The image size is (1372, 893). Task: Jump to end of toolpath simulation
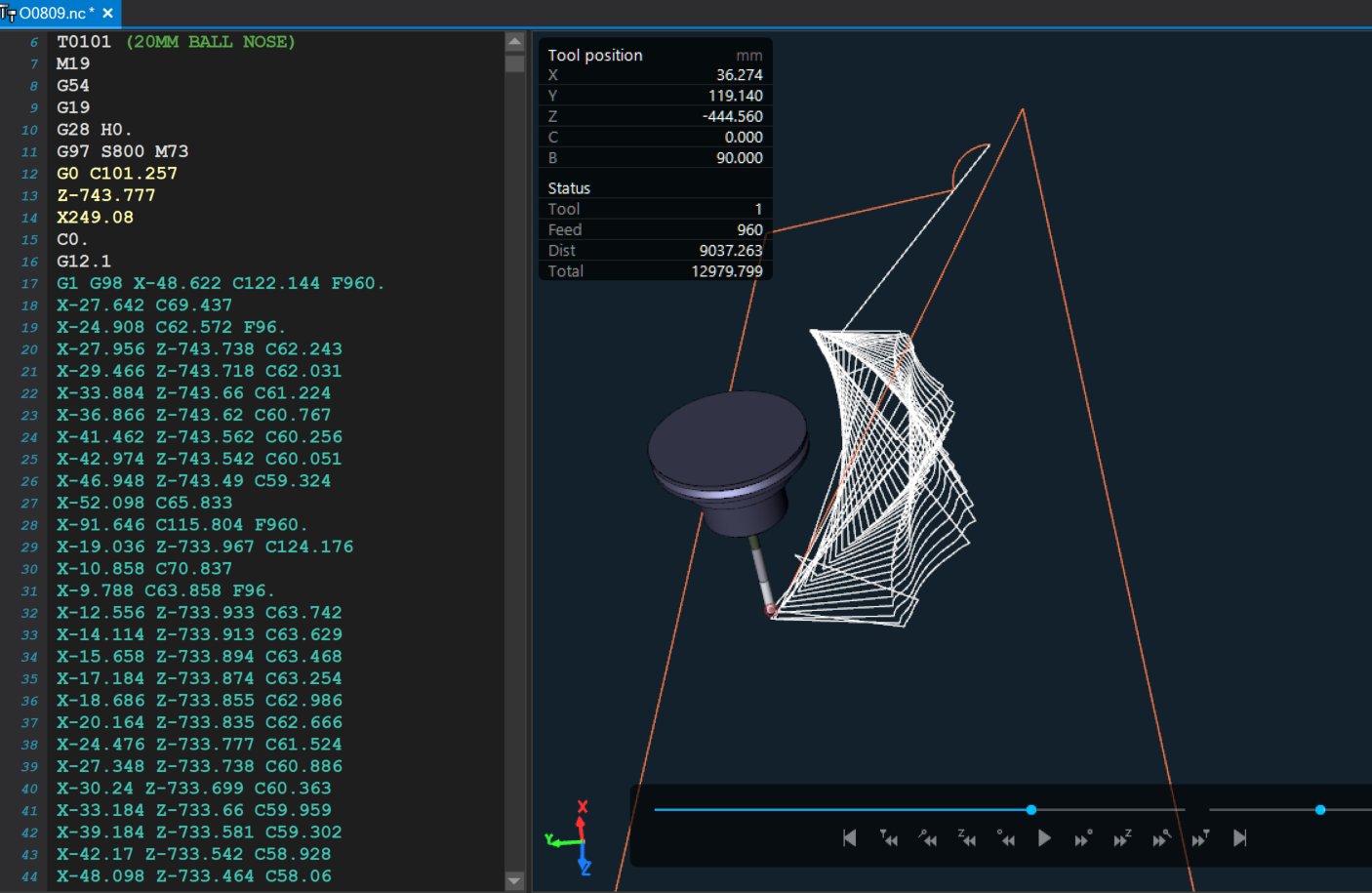pyautogui.click(x=1239, y=838)
